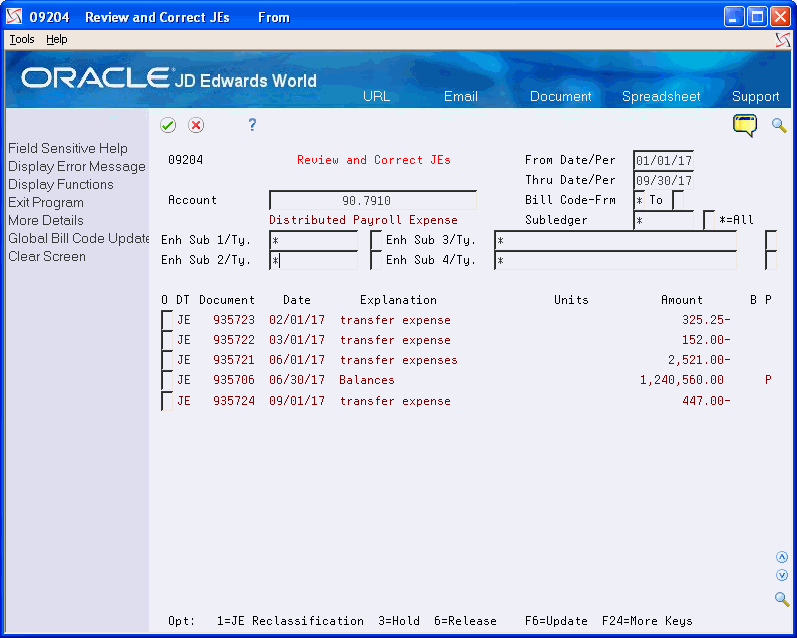
Task: Open the Tools menu
Action: click(x=22, y=39)
